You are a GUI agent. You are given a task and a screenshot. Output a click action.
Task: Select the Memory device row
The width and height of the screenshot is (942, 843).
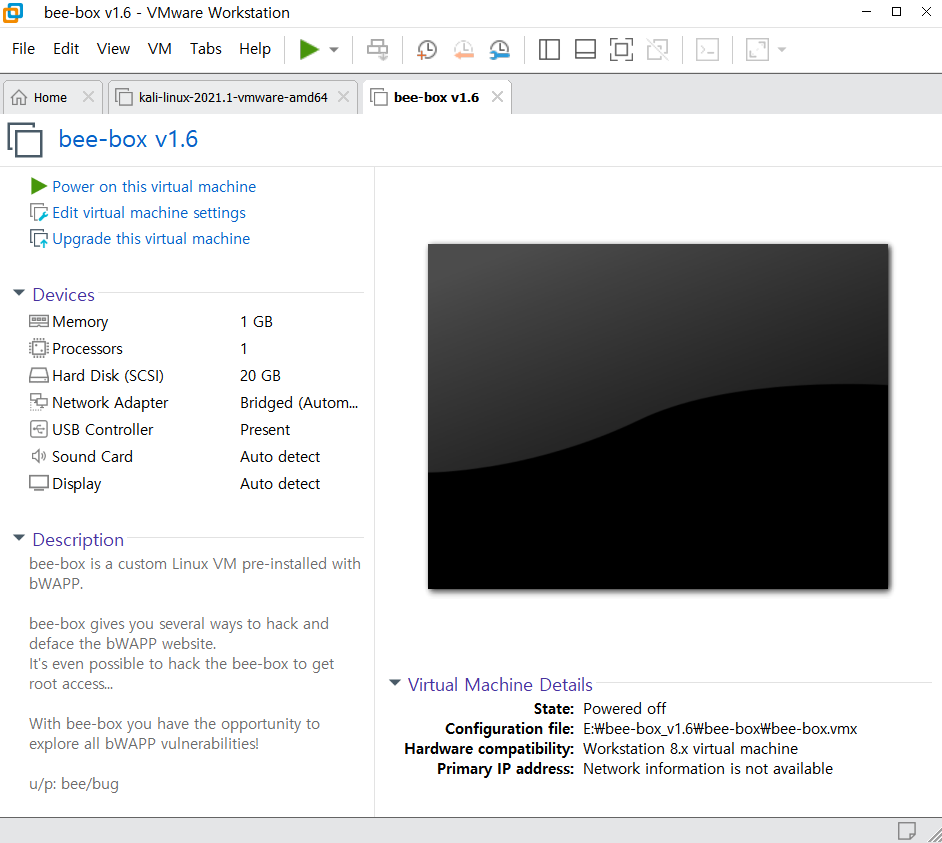point(195,321)
